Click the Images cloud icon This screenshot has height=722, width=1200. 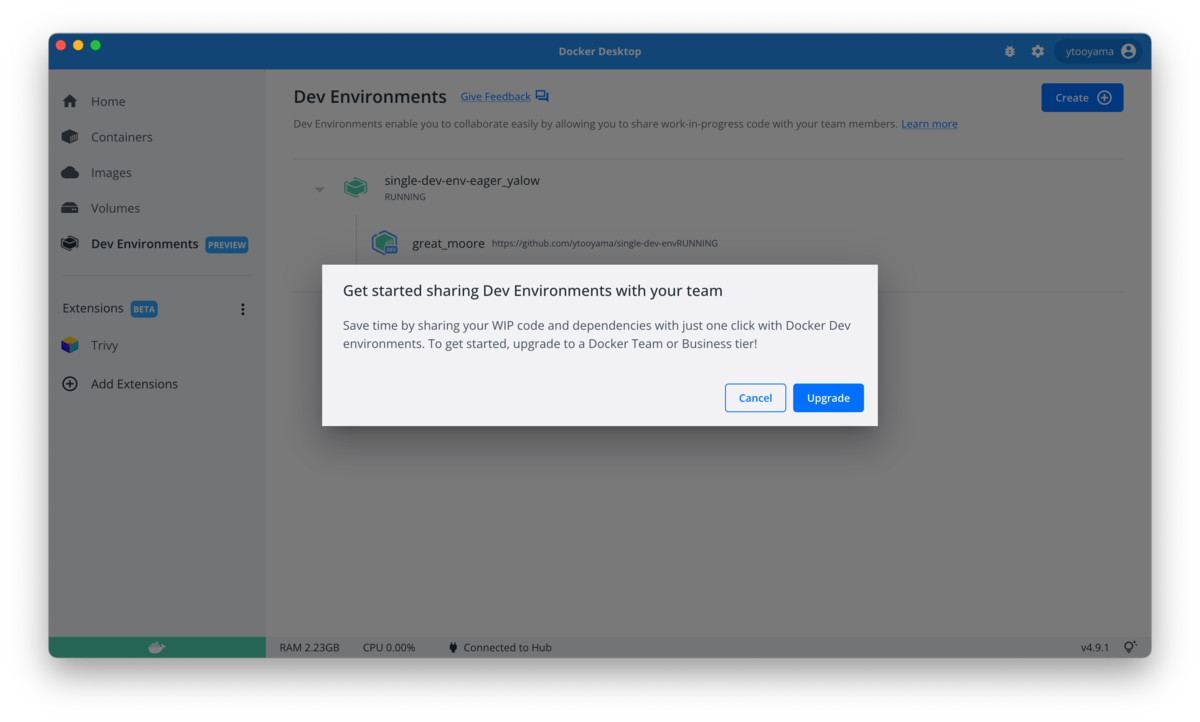point(70,173)
